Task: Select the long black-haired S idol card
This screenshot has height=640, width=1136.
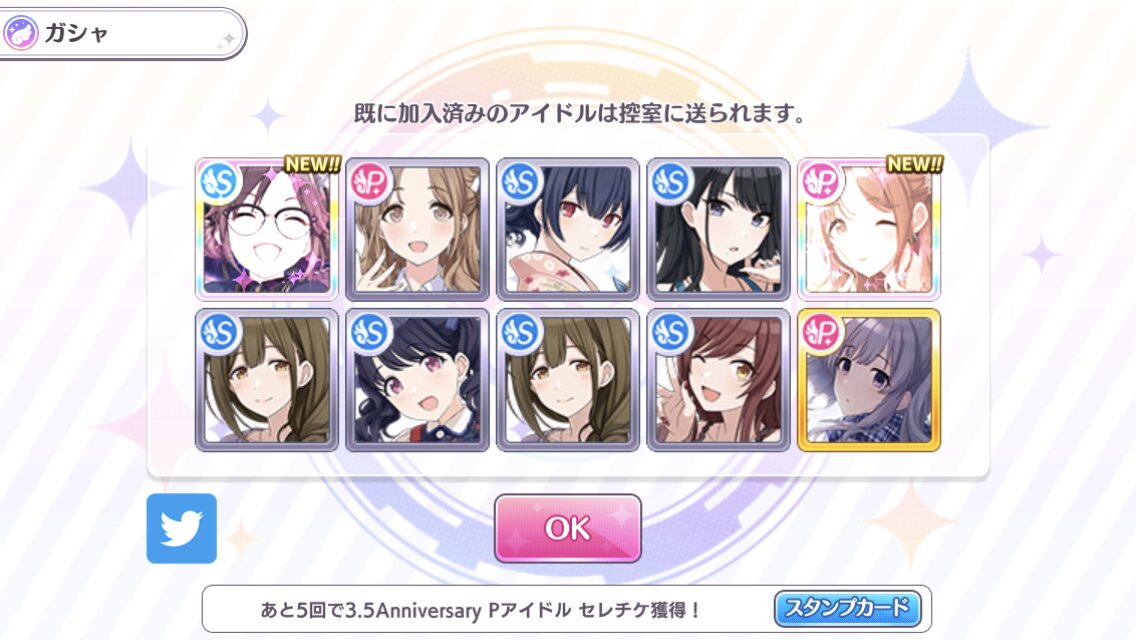Action: (719, 229)
